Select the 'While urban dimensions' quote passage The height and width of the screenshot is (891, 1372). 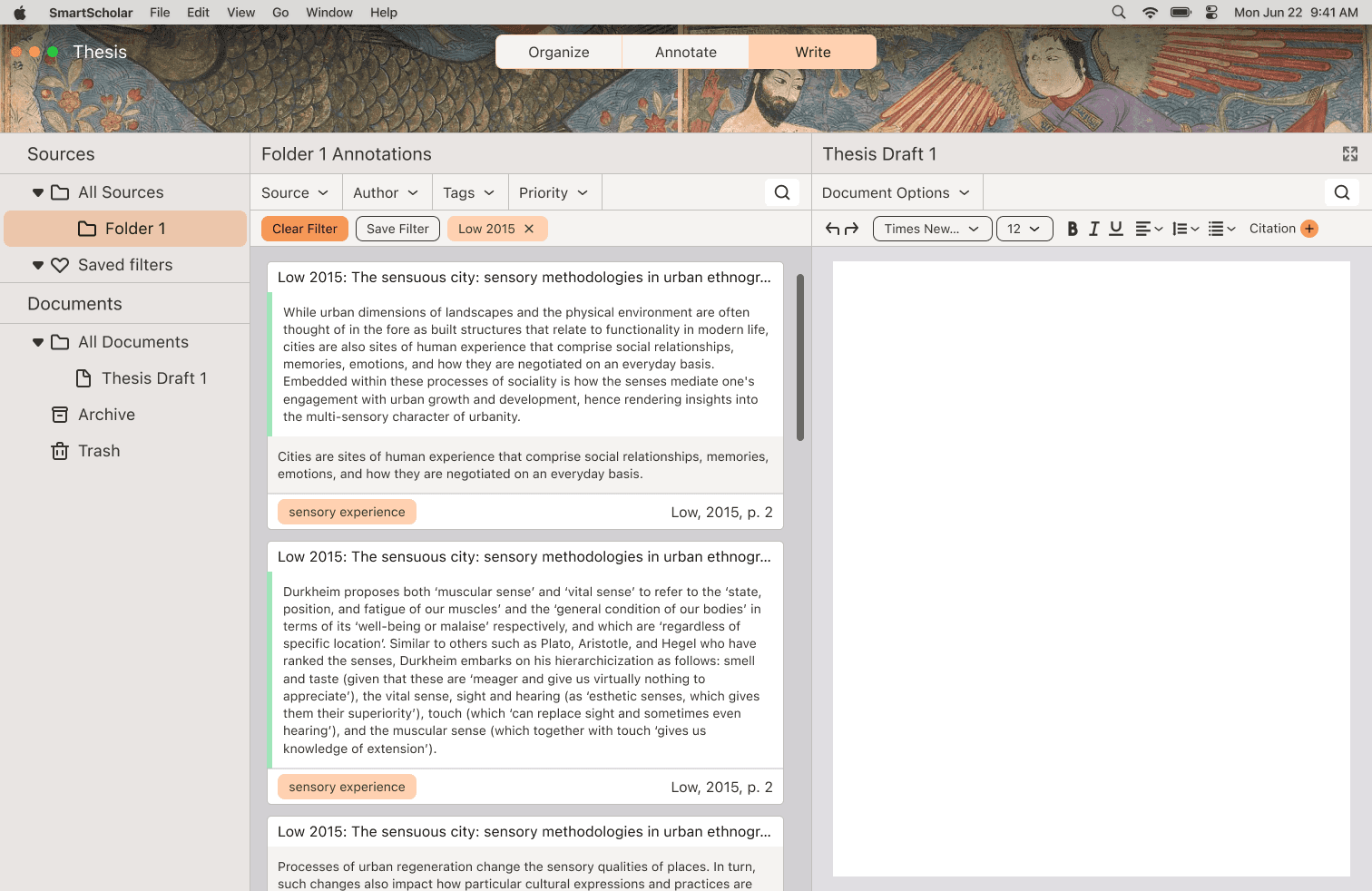(x=525, y=364)
